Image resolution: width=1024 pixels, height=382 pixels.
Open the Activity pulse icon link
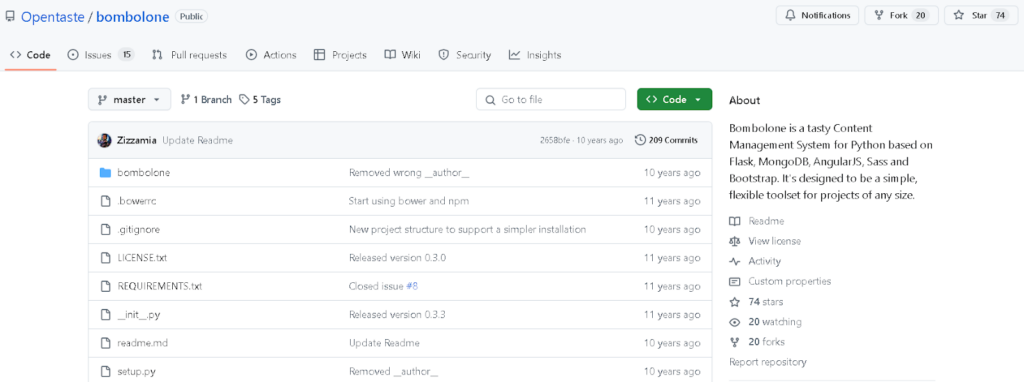coord(735,262)
